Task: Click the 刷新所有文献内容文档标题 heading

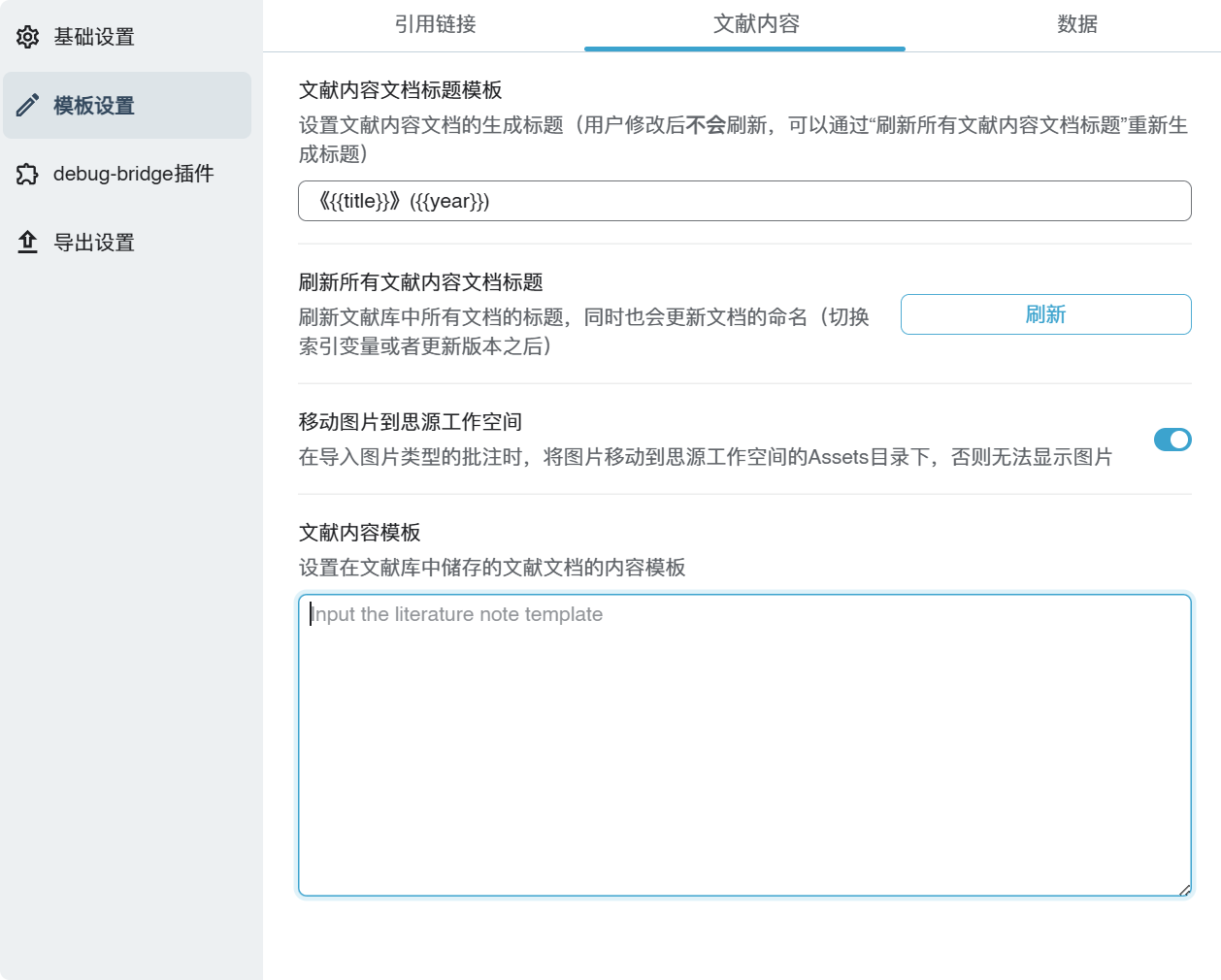Action: point(420,282)
